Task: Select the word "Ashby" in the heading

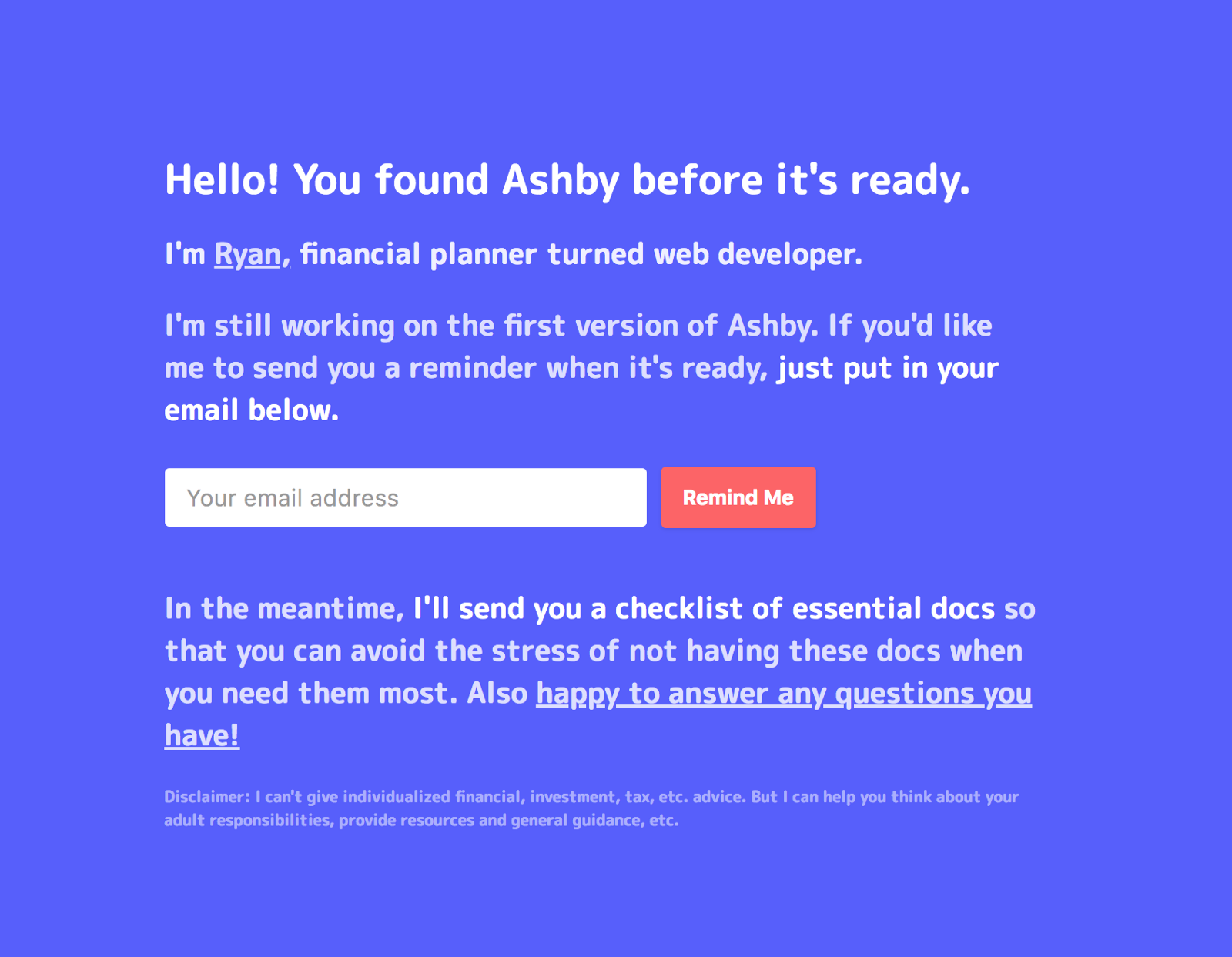Action: (x=560, y=180)
